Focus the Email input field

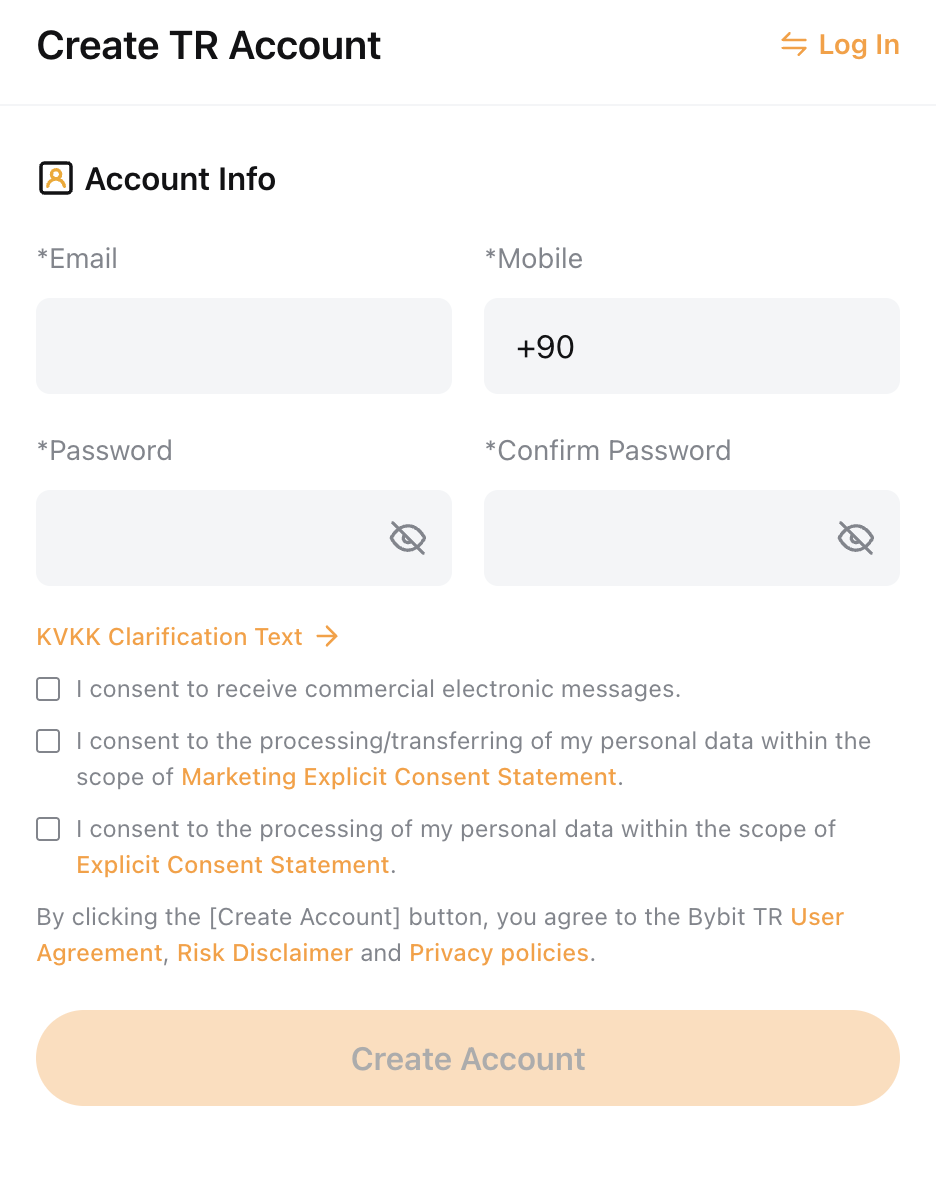click(244, 346)
